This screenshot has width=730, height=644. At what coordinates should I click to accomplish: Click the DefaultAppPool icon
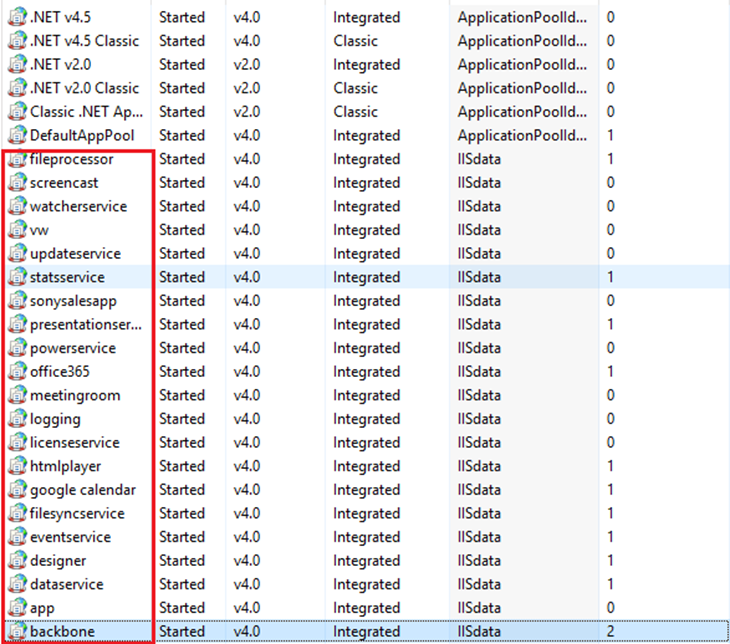click(17, 136)
